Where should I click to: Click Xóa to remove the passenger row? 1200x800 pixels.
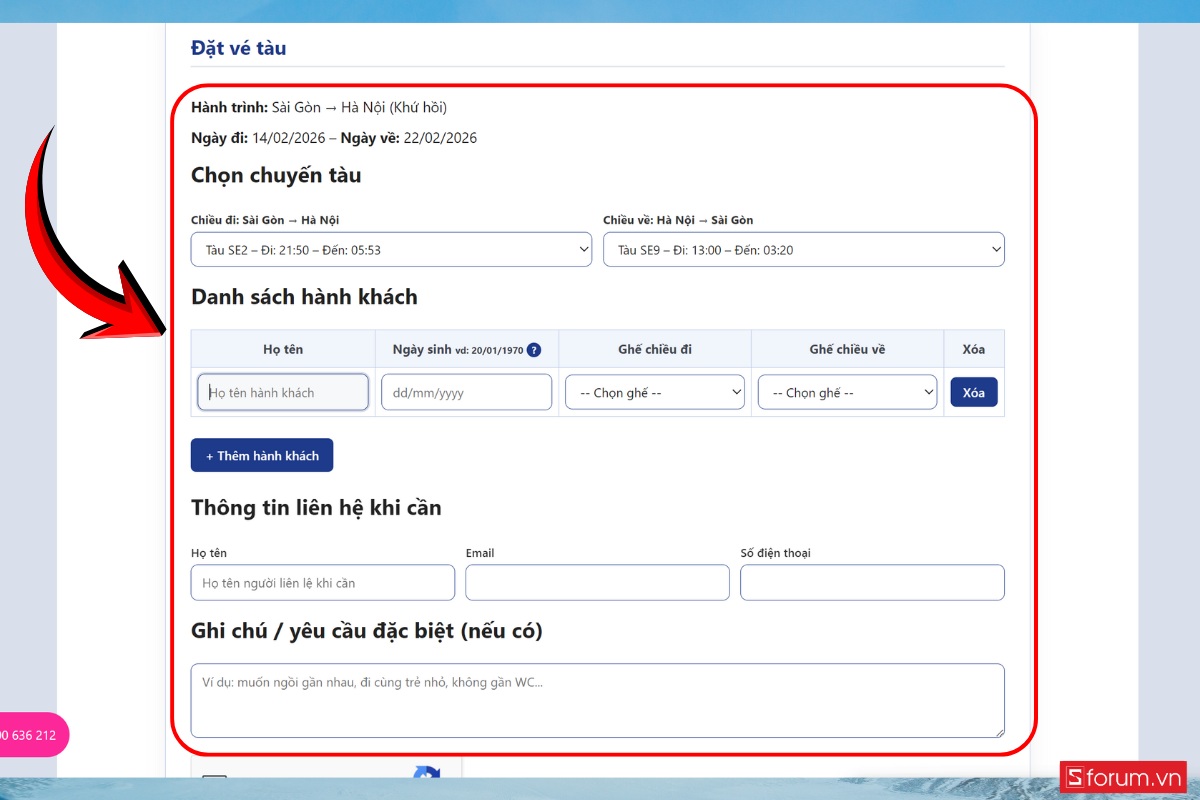(x=973, y=392)
